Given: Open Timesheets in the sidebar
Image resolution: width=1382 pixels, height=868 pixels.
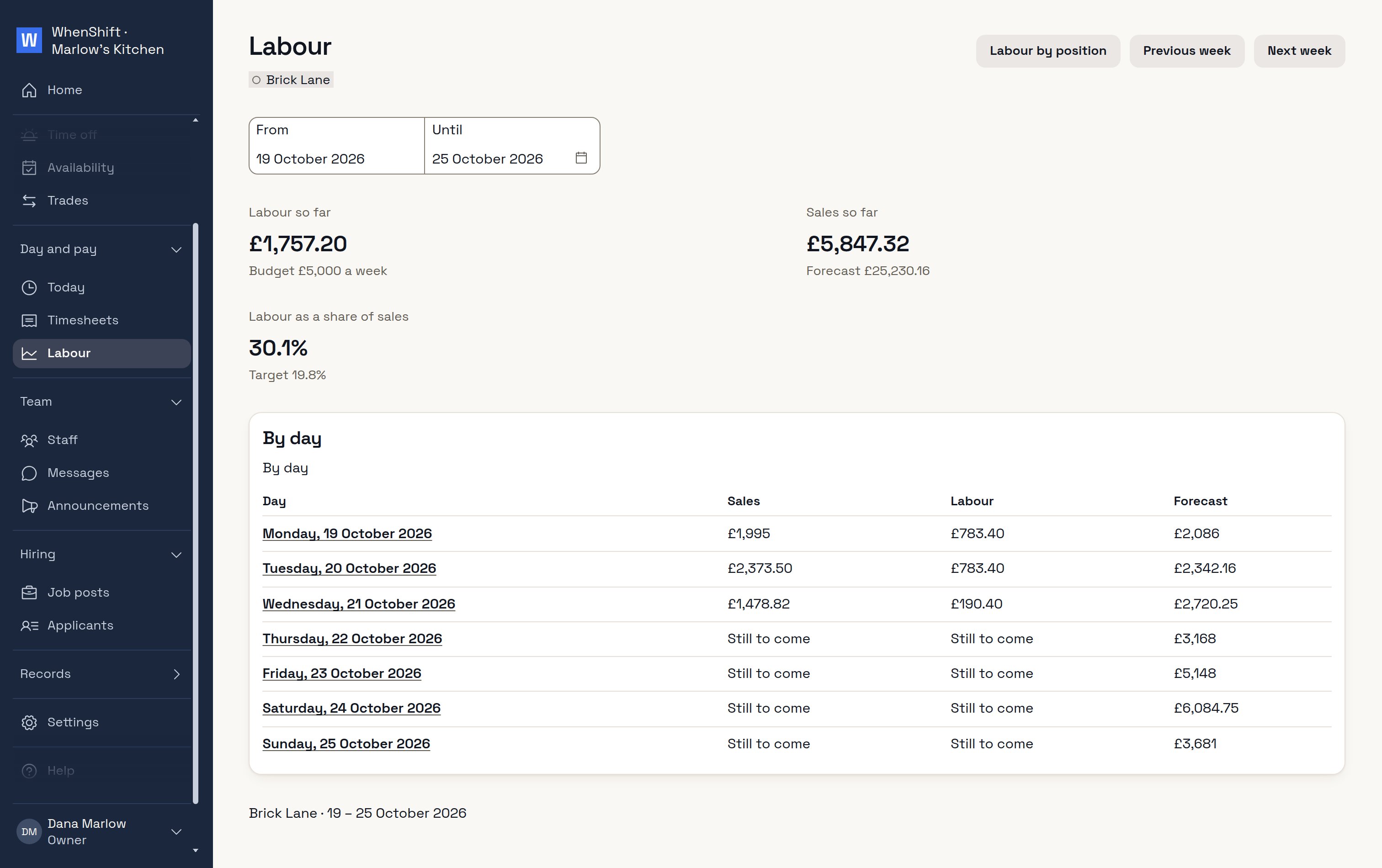Looking at the screenshot, I should [101, 320].
